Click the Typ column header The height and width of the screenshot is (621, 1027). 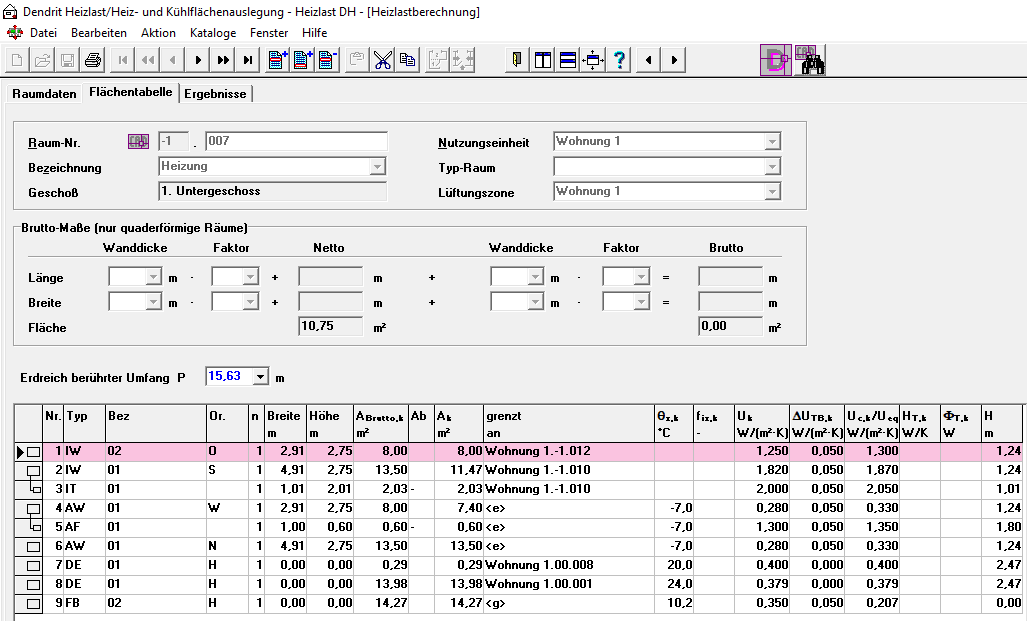[84, 424]
